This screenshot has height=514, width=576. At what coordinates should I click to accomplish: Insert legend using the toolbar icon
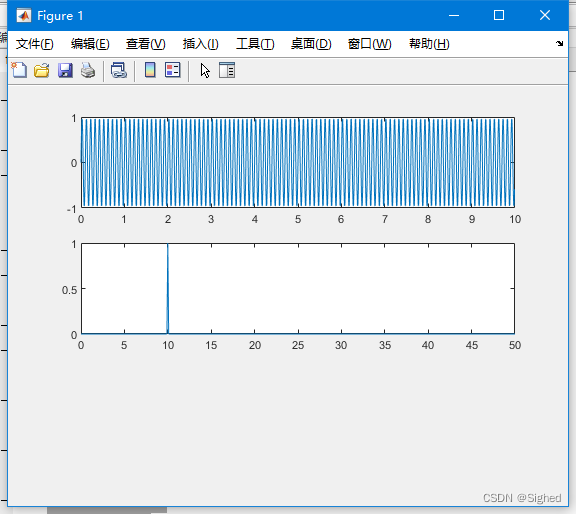173,70
